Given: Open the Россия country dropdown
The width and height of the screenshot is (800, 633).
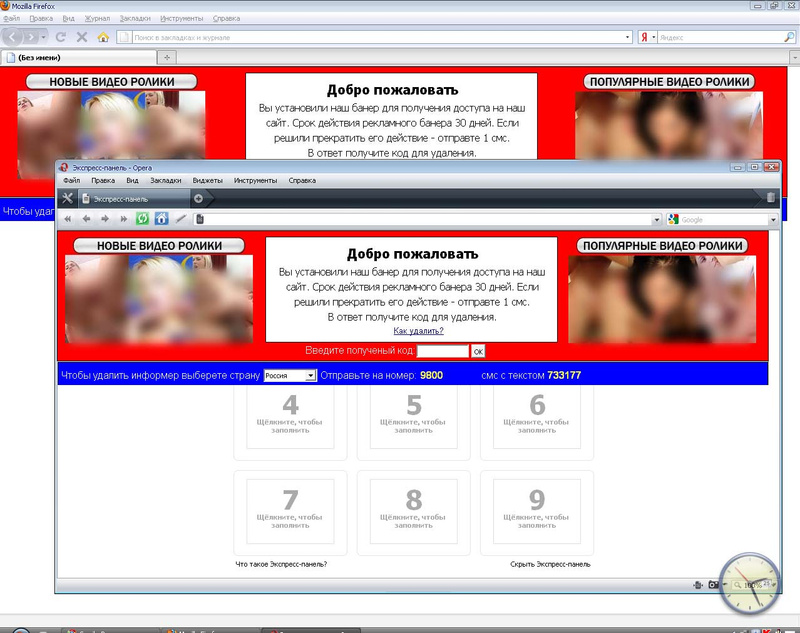Looking at the screenshot, I should pyautogui.click(x=290, y=375).
